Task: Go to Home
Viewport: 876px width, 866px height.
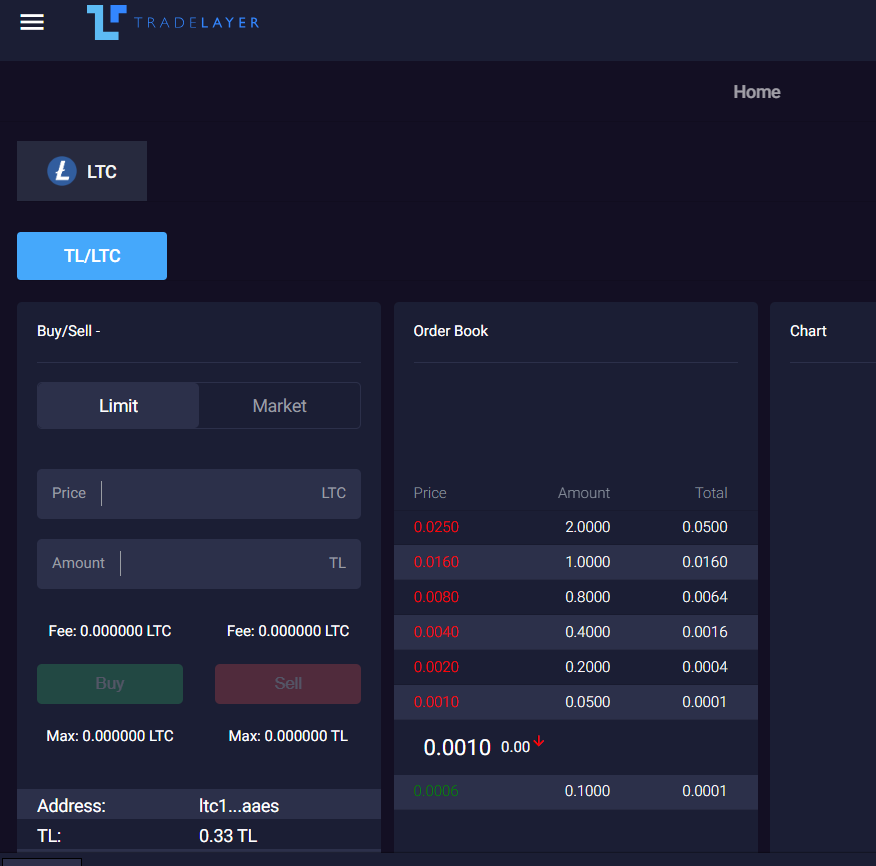Action: (756, 92)
